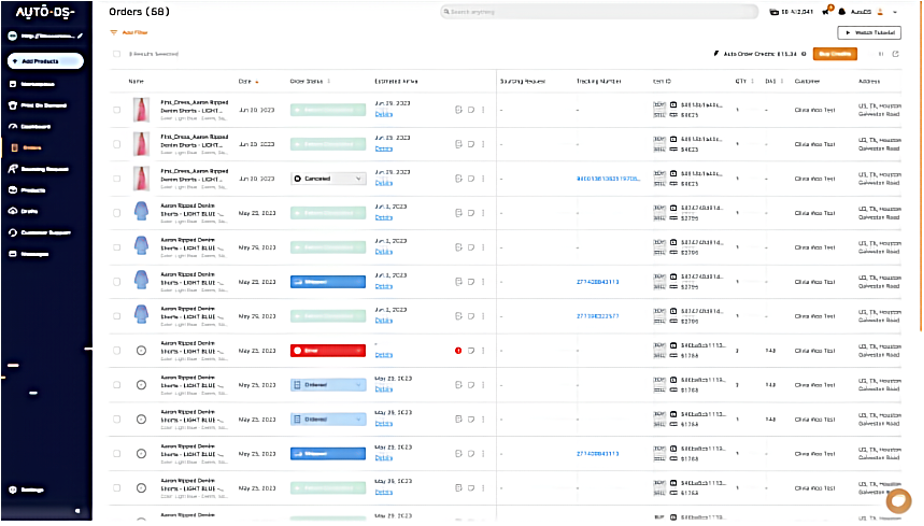Click the red error alert icon

458,351
